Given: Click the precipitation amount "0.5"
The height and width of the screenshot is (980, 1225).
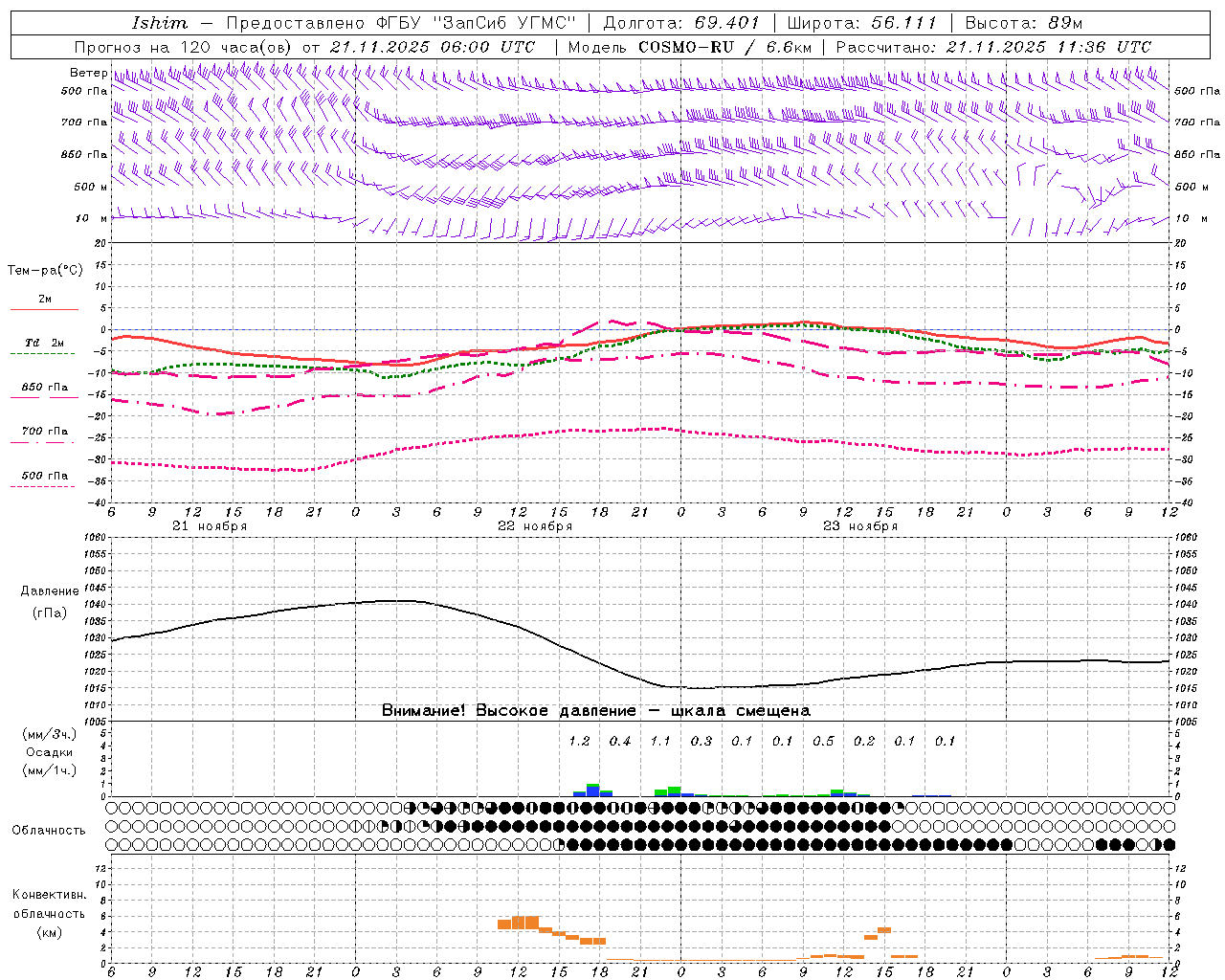Looking at the screenshot, I should point(823,742).
